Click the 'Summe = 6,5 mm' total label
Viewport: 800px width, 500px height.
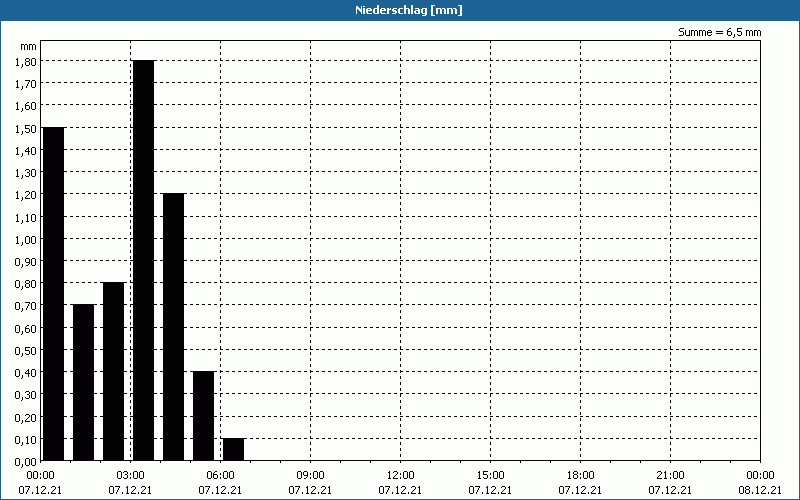(x=719, y=32)
